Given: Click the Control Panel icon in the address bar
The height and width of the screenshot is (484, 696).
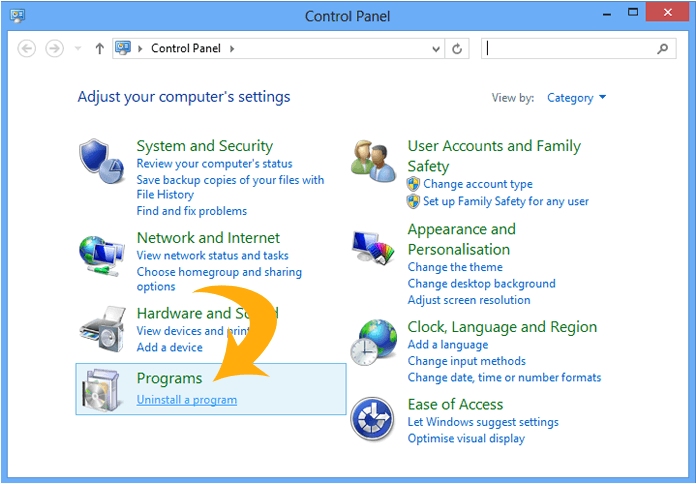Looking at the screenshot, I should (123, 48).
